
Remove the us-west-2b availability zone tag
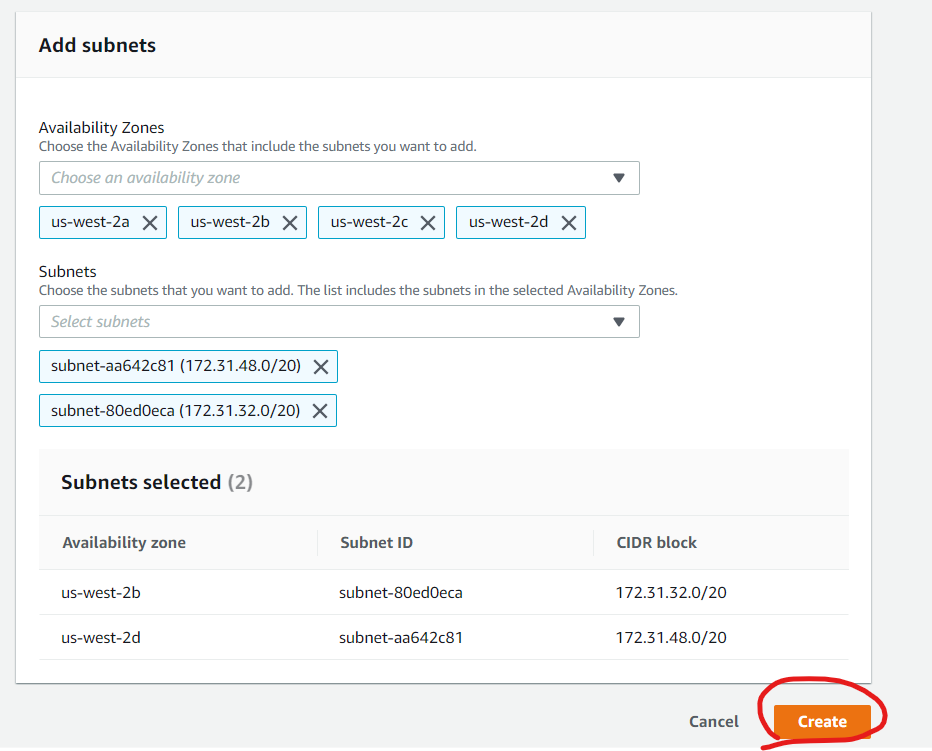[290, 223]
